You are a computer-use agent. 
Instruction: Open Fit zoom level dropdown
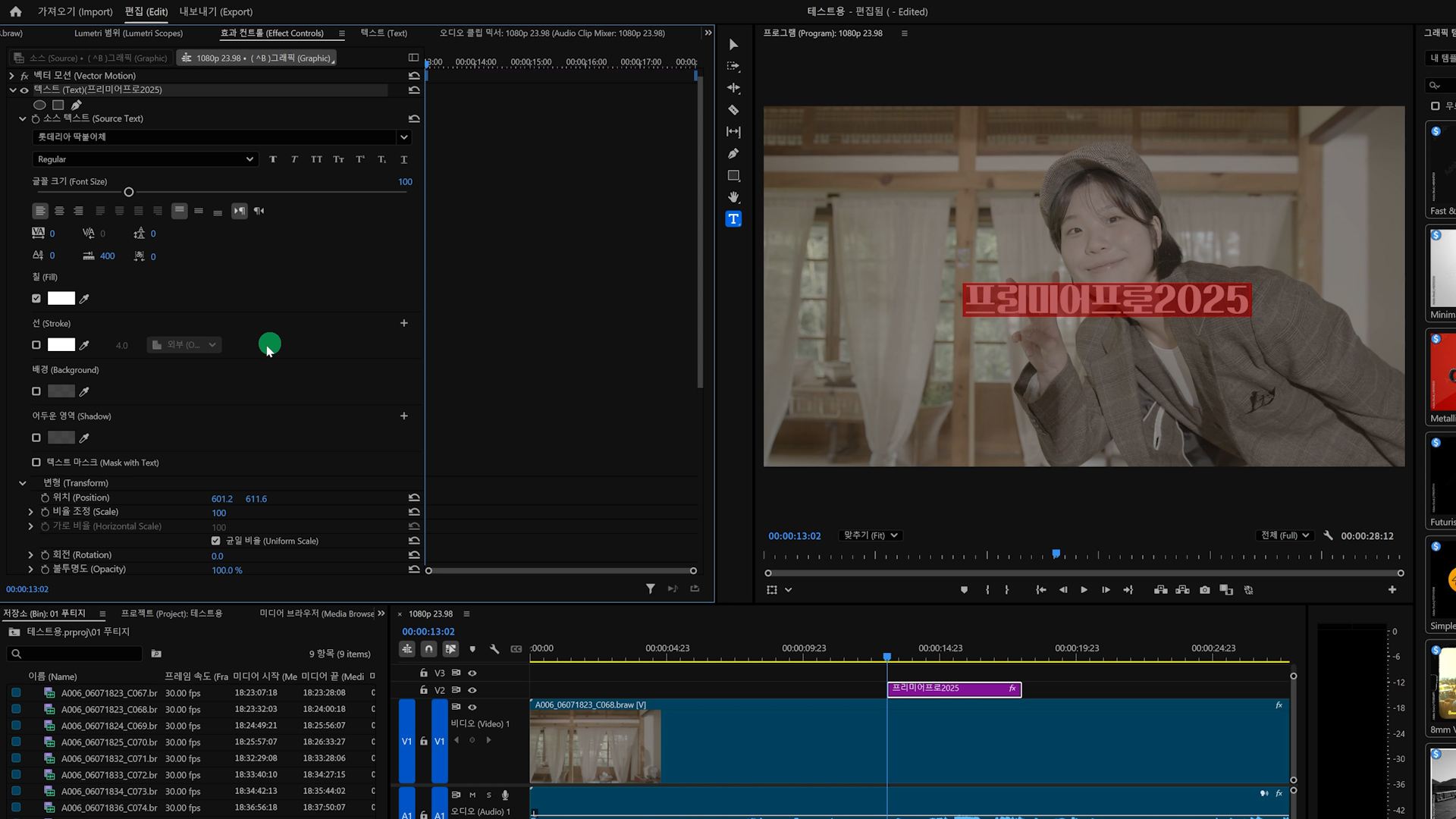pos(871,535)
